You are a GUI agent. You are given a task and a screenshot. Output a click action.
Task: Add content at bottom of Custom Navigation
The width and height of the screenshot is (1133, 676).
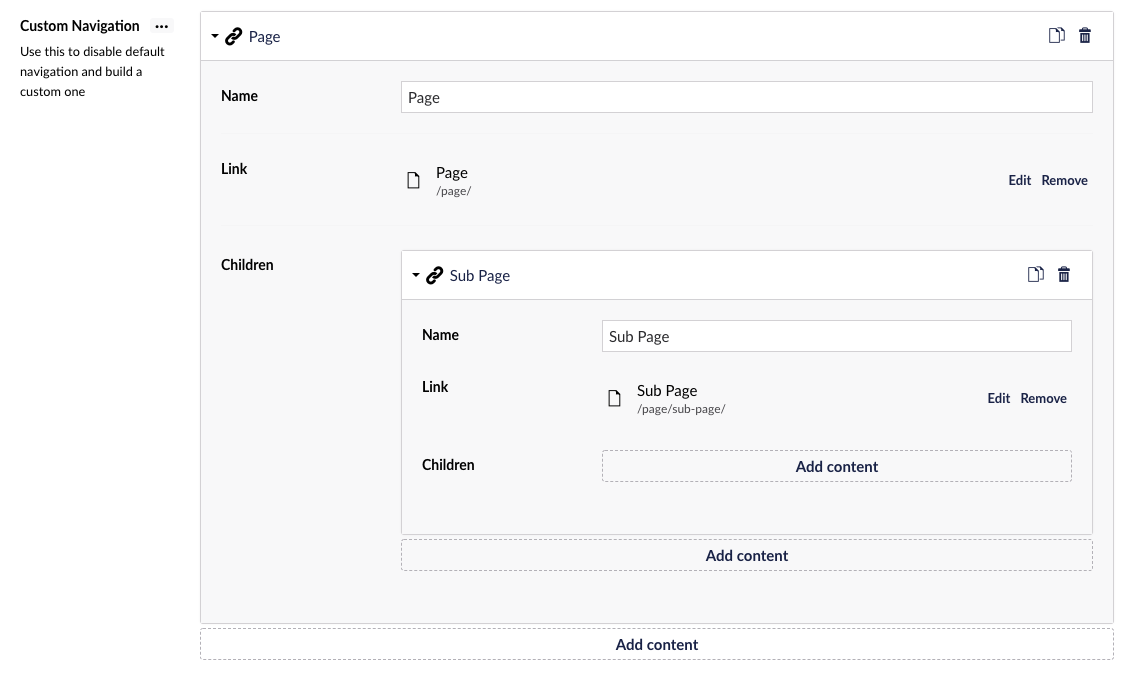[656, 645]
